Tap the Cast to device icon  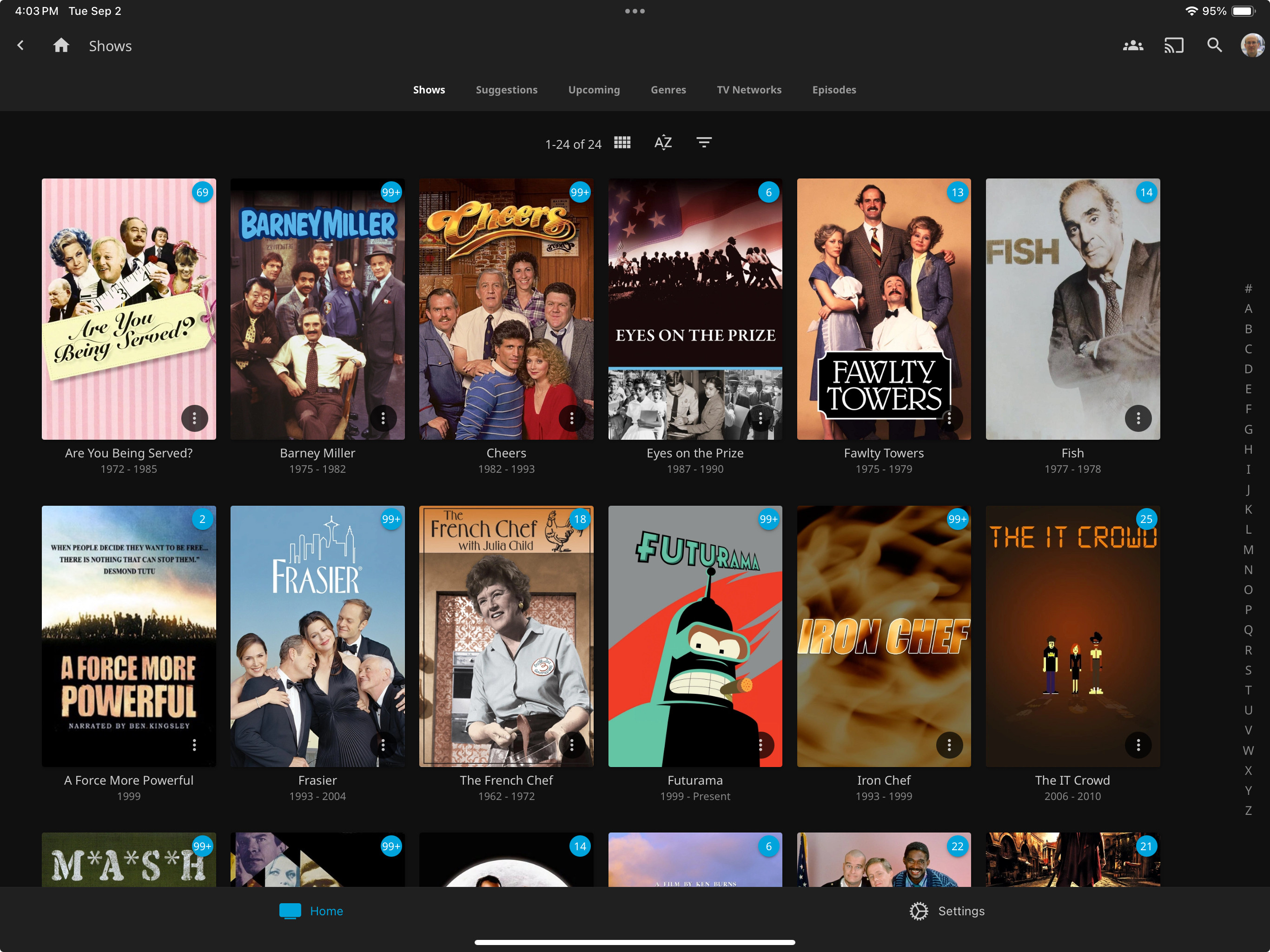point(1173,46)
